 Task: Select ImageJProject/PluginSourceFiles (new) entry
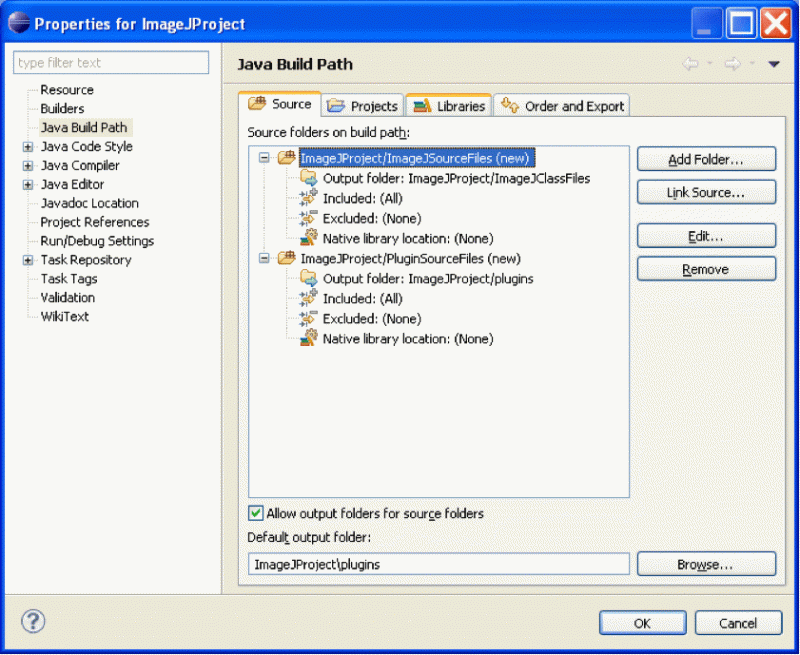click(411, 259)
